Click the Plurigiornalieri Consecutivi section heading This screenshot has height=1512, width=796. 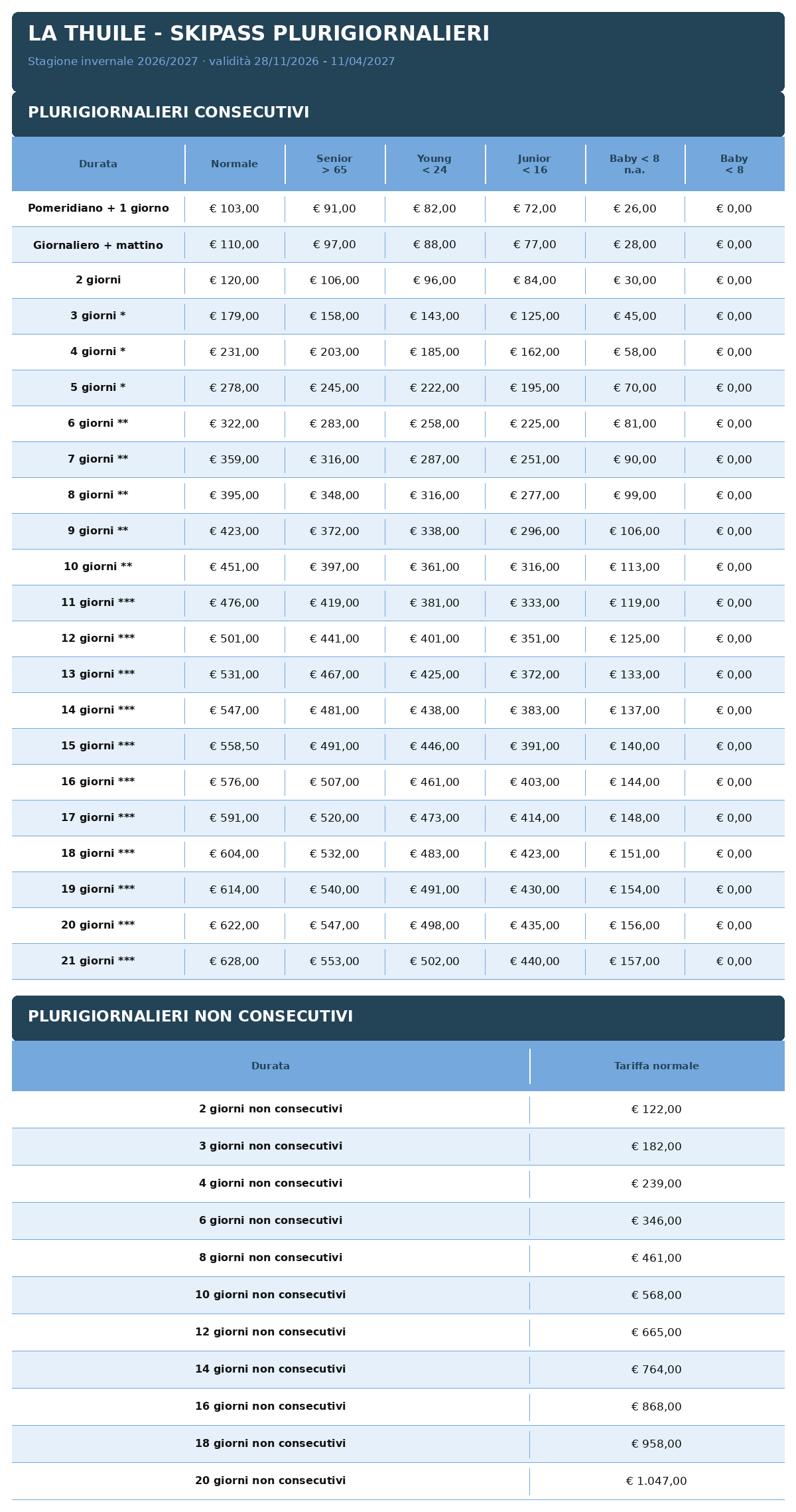(x=168, y=113)
